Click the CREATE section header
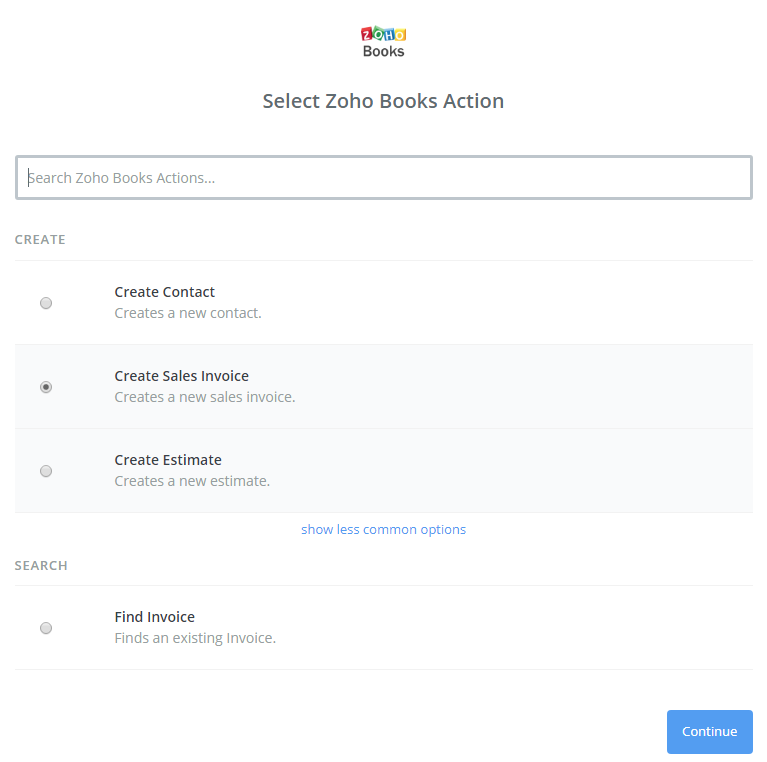 pyautogui.click(x=40, y=240)
